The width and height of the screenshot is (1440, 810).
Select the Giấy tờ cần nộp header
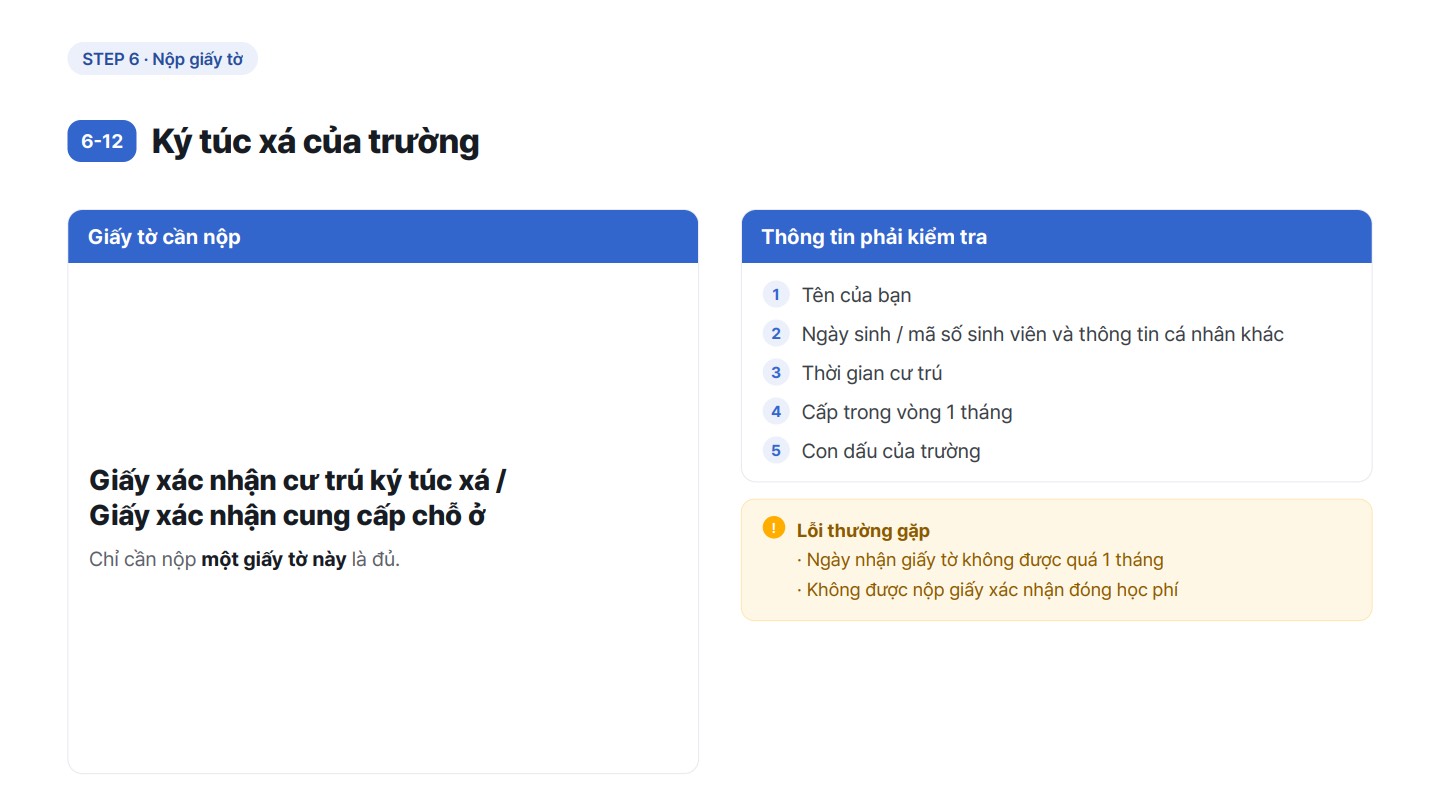coord(383,237)
